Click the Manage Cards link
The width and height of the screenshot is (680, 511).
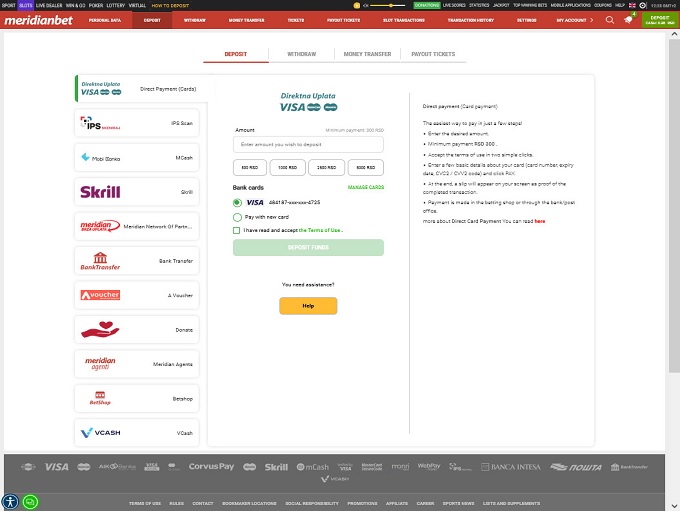point(365,187)
